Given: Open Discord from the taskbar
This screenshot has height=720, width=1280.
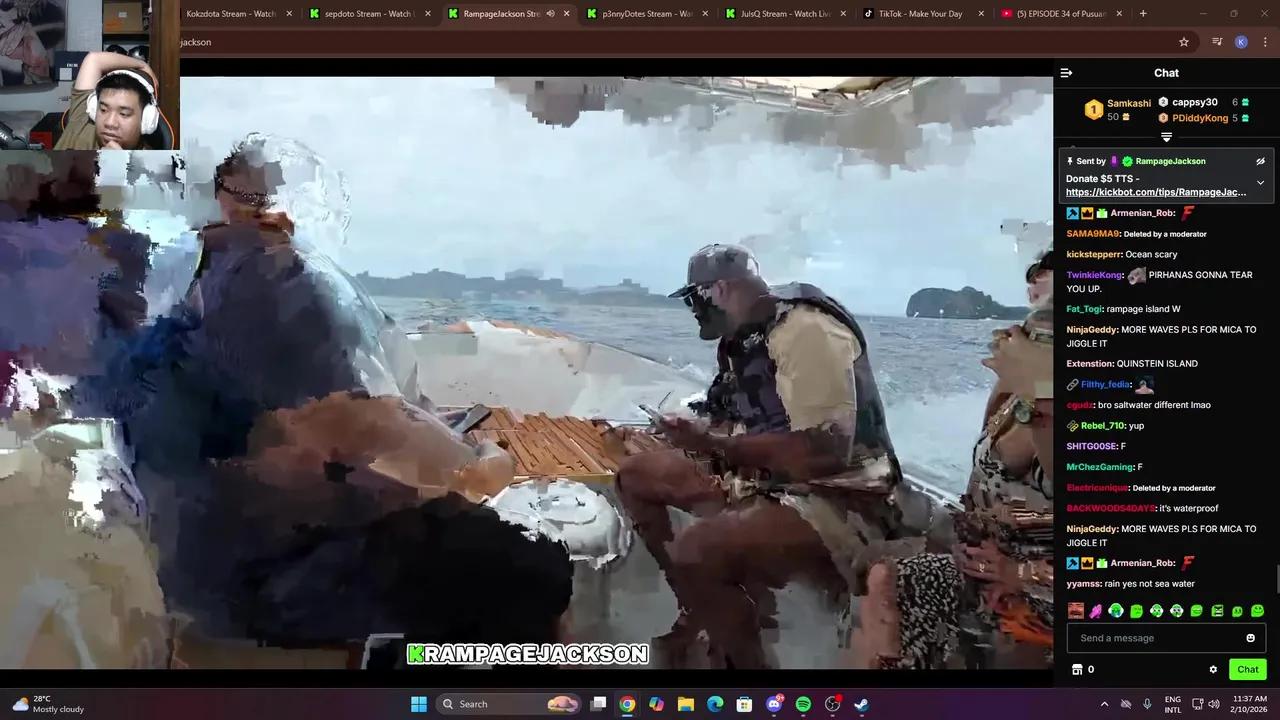Looking at the screenshot, I should pos(774,704).
